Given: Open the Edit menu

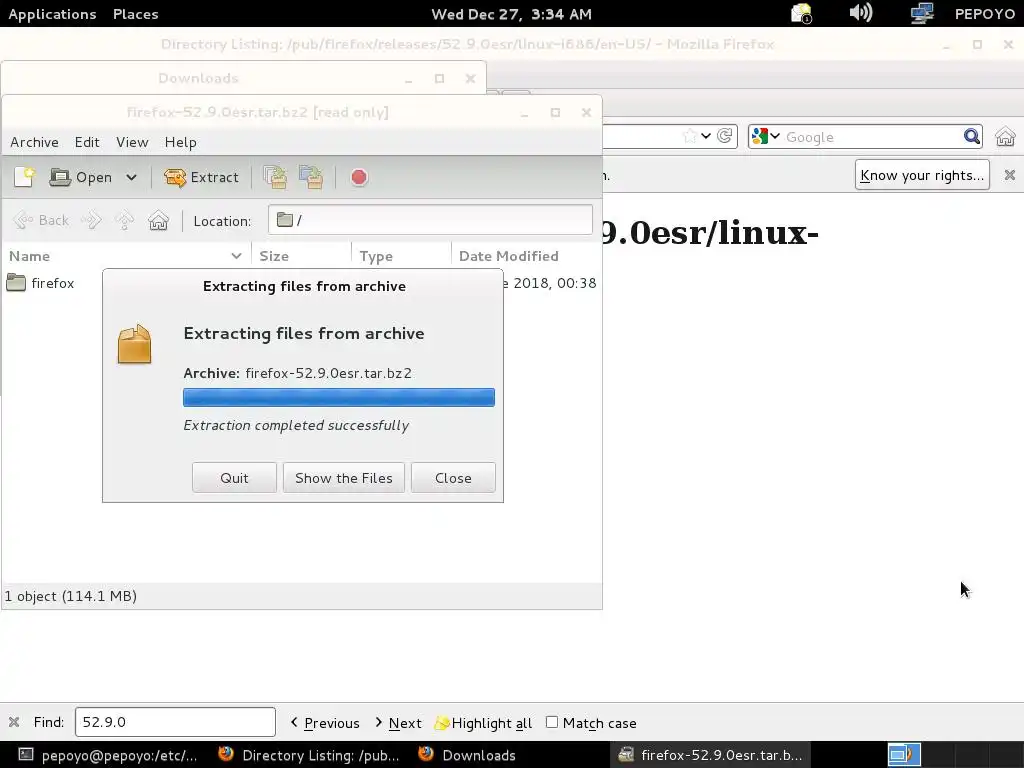Looking at the screenshot, I should pyautogui.click(x=87, y=142).
